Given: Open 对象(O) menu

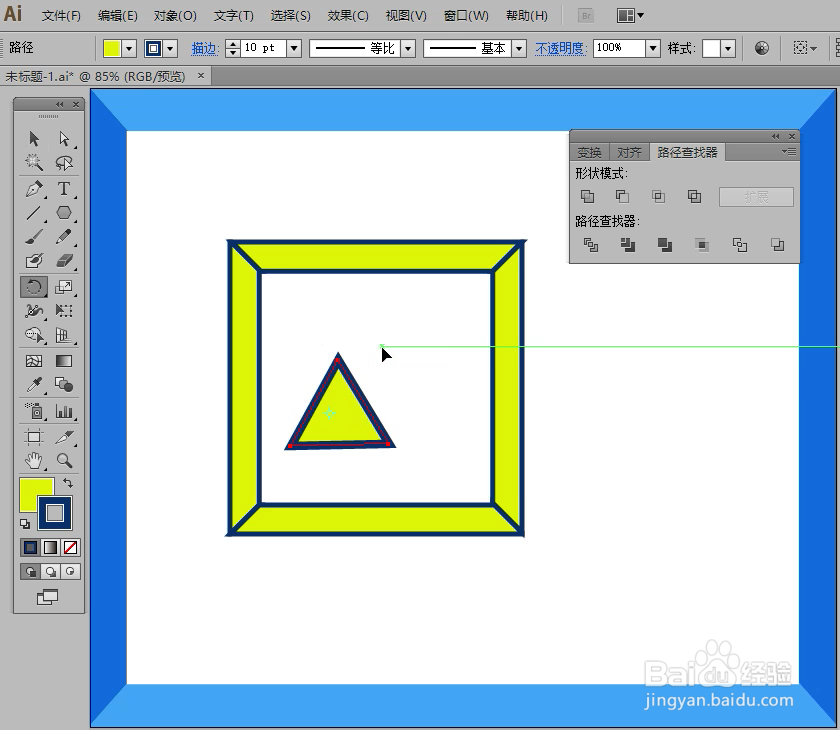Looking at the screenshot, I should coord(175,16).
